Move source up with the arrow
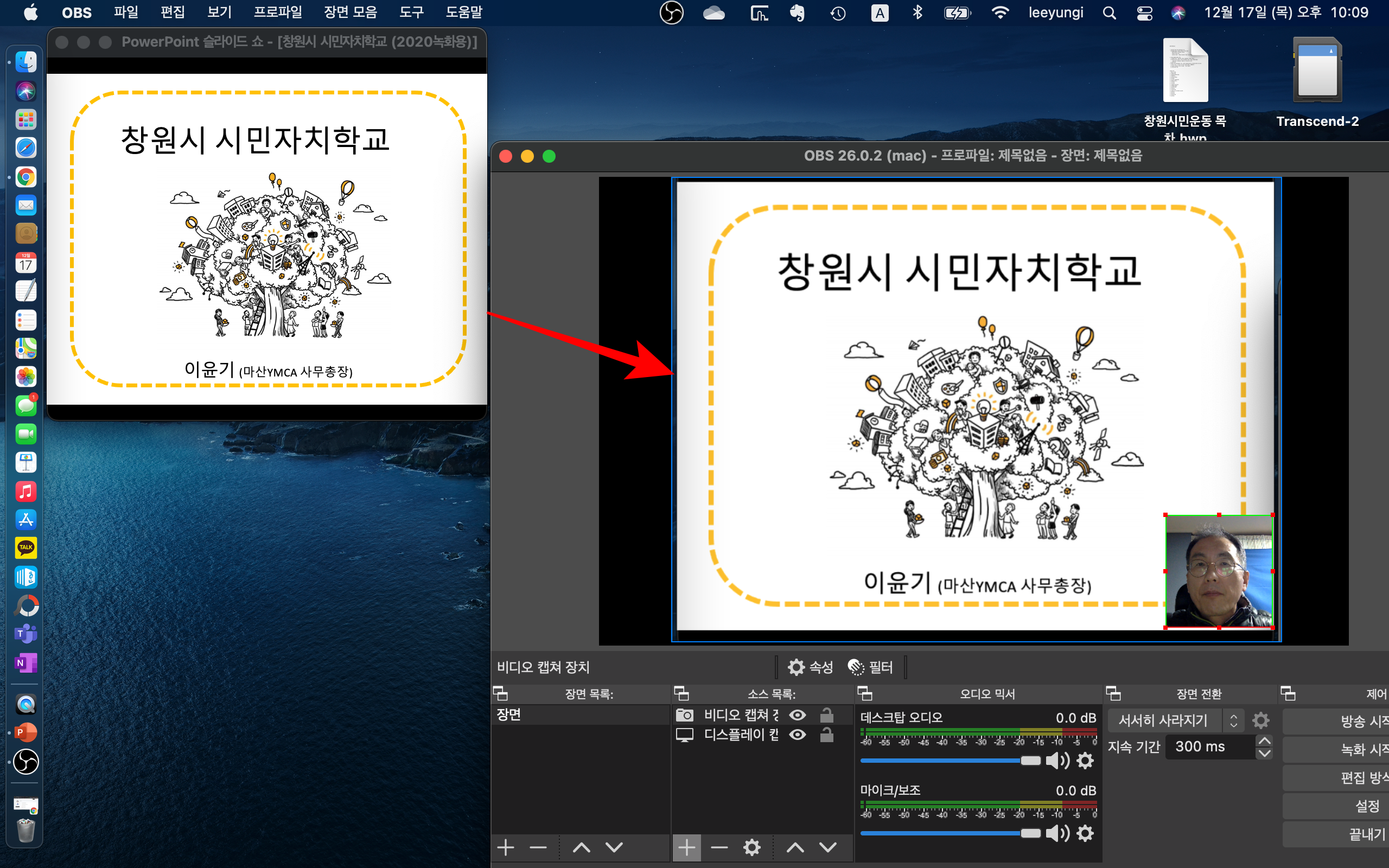Viewport: 1389px width, 868px height. (x=795, y=847)
